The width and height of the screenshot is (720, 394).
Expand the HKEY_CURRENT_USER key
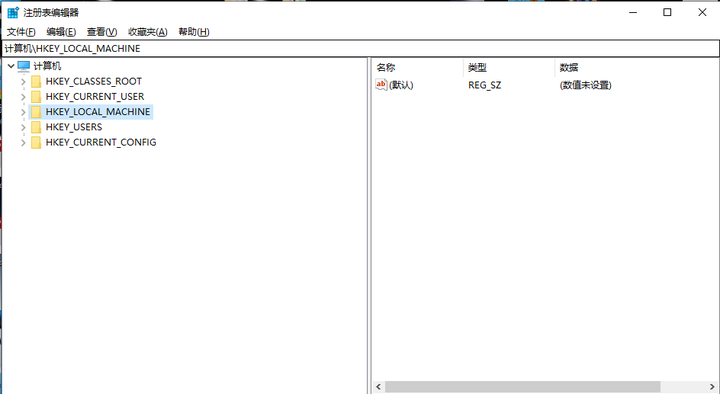[23, 97]
